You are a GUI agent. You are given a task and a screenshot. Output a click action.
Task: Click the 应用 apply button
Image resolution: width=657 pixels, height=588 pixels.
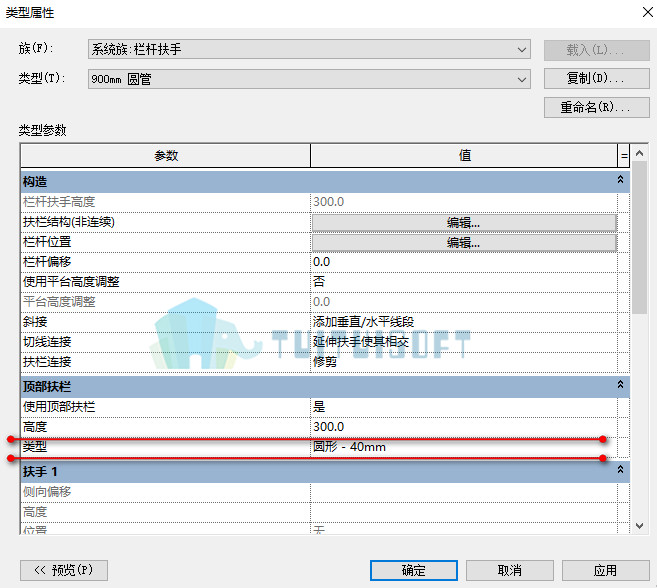click(x=605, y=570)
